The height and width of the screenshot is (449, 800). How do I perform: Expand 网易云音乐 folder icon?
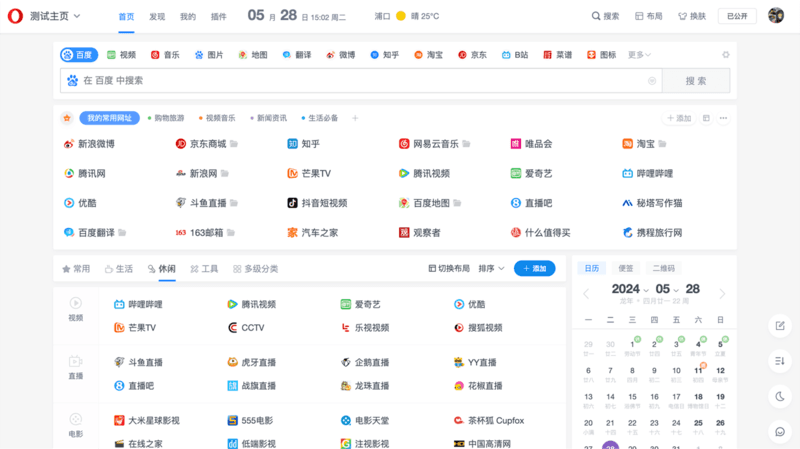click(466, 144)
